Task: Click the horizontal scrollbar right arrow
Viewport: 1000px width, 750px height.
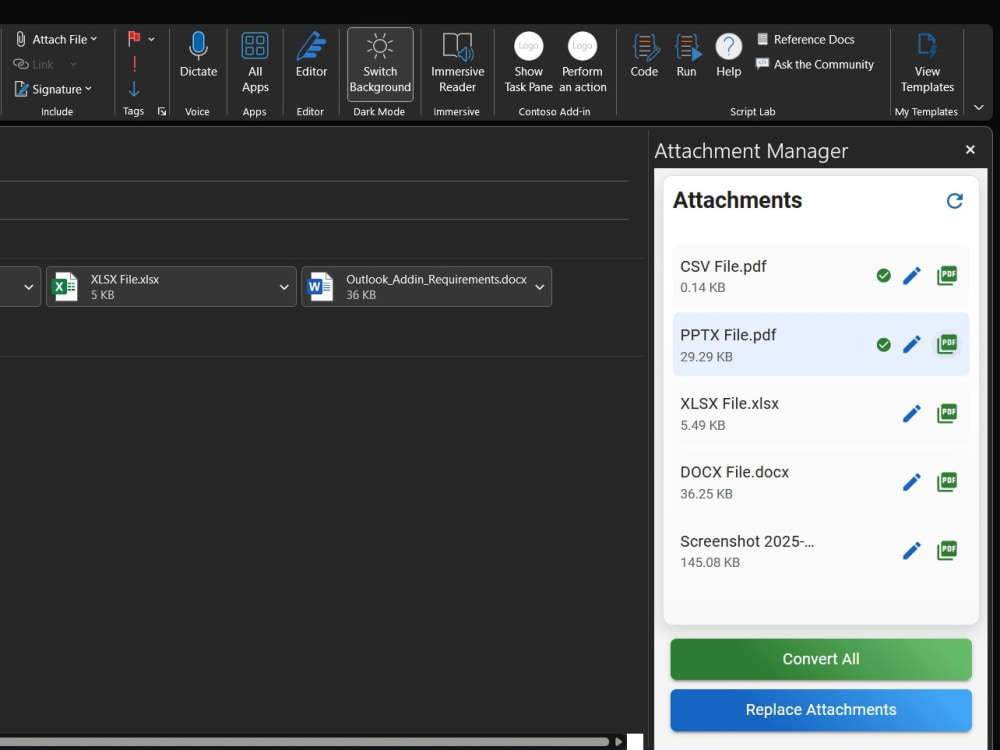Action: click(618, 742)
